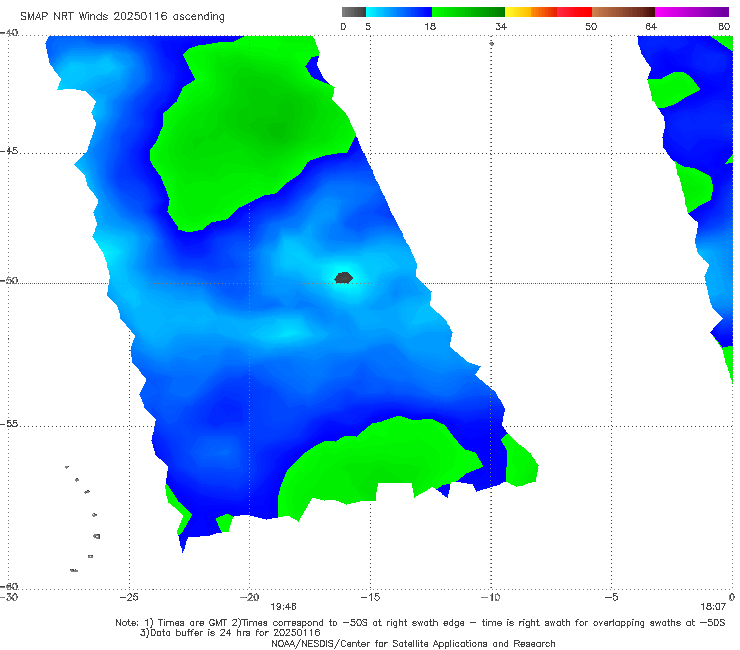Screen dimensions: 740x650
Task: Pick the gray segment of the wind colorbar
Action: tap(354, 12)
